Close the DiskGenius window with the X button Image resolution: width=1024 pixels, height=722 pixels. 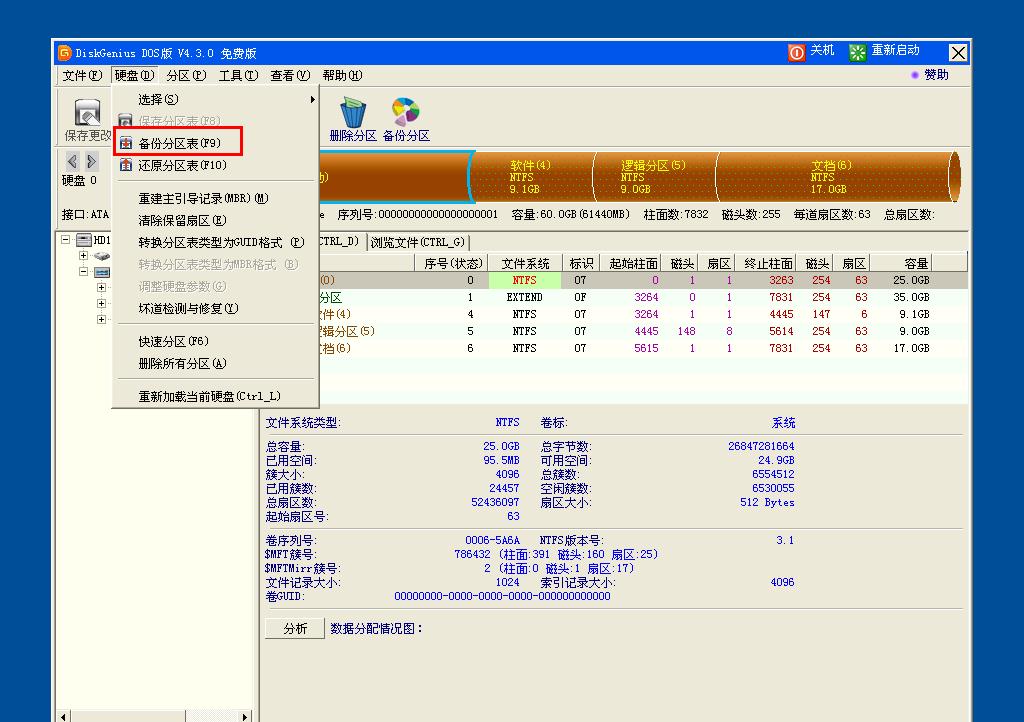coord(958,53)
